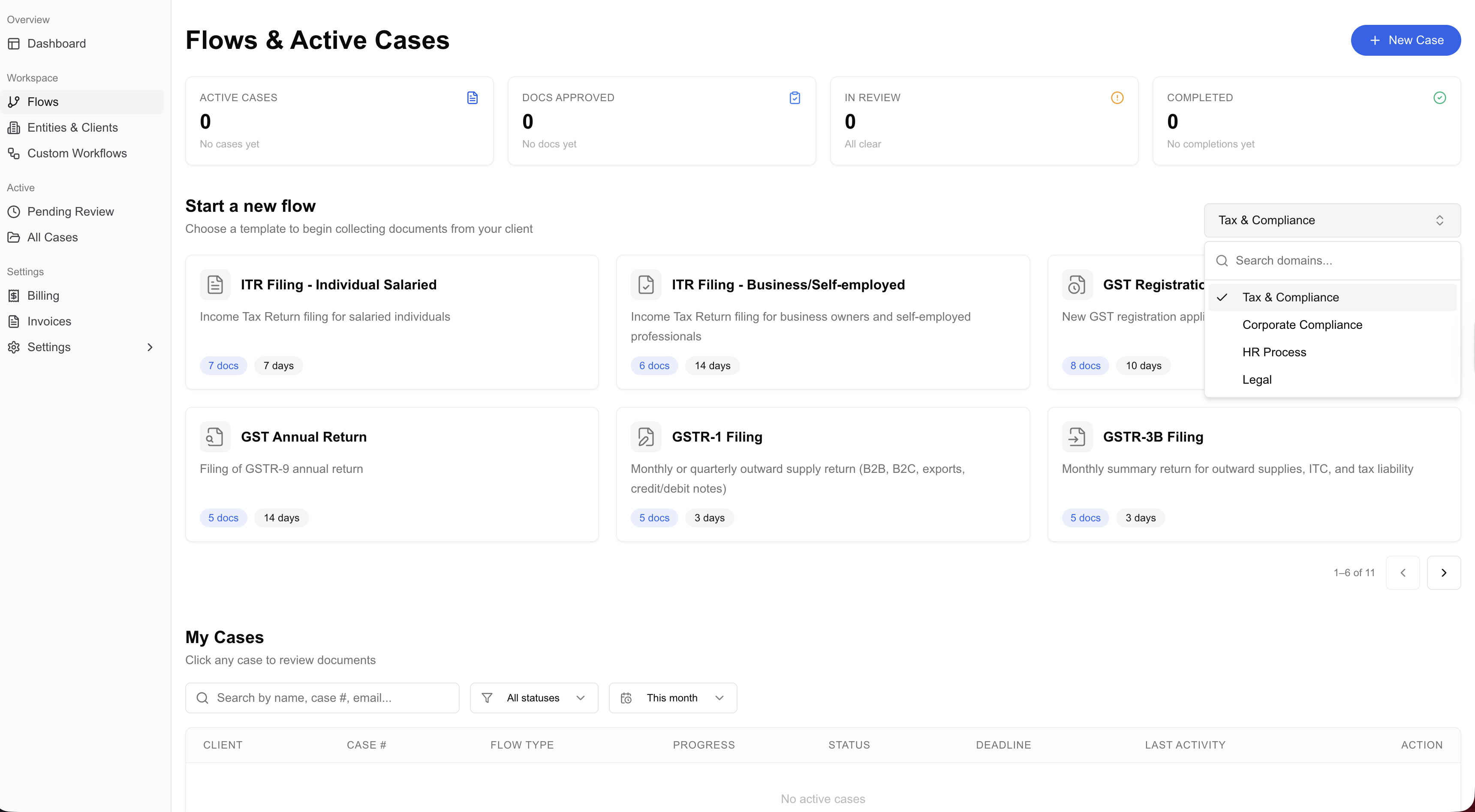Viewport: 1475px width, 812px height.
Task: Go to previous page of flow templates
Action: tap(1403, 573)
